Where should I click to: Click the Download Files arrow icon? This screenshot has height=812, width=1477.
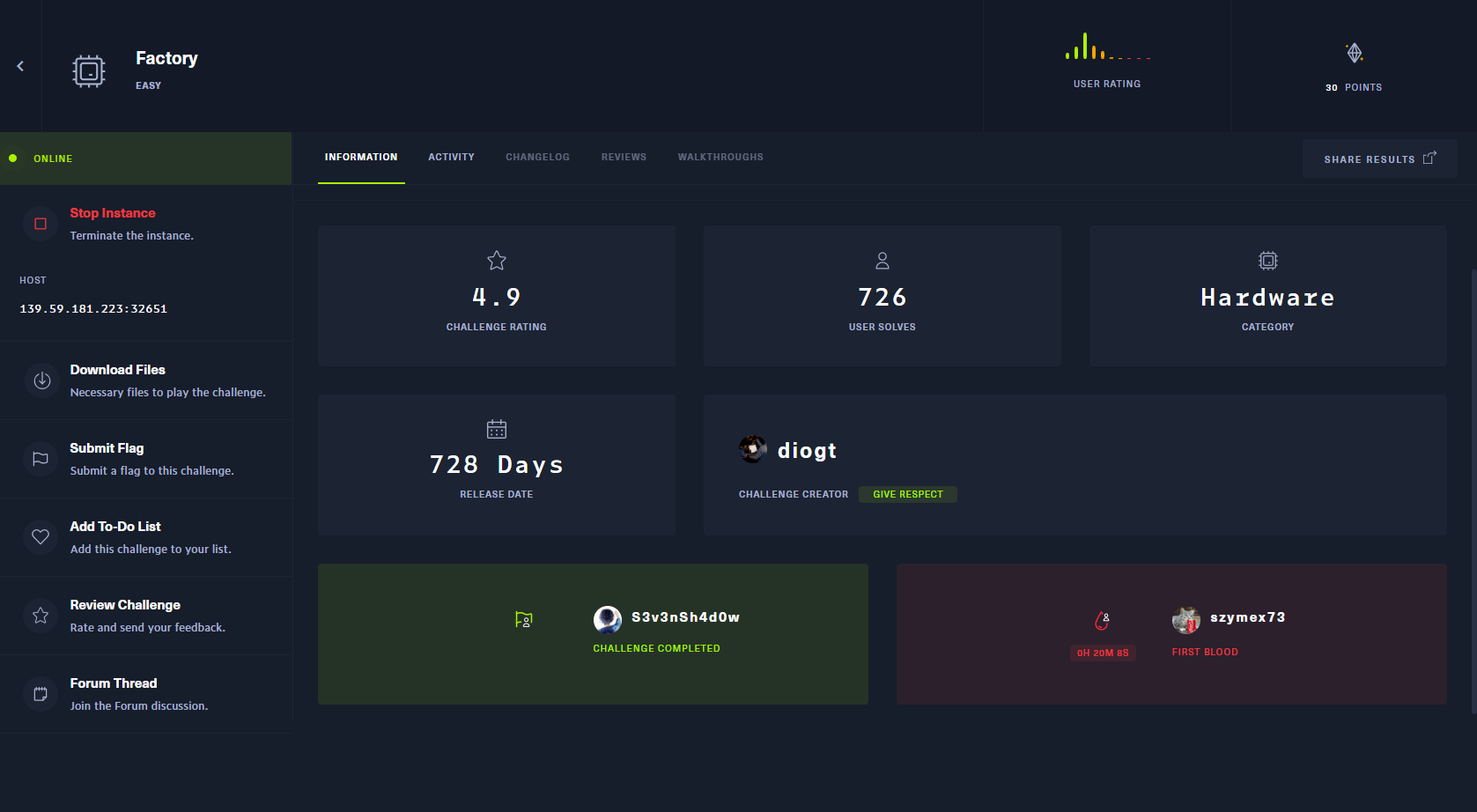(x=41, y=380)
